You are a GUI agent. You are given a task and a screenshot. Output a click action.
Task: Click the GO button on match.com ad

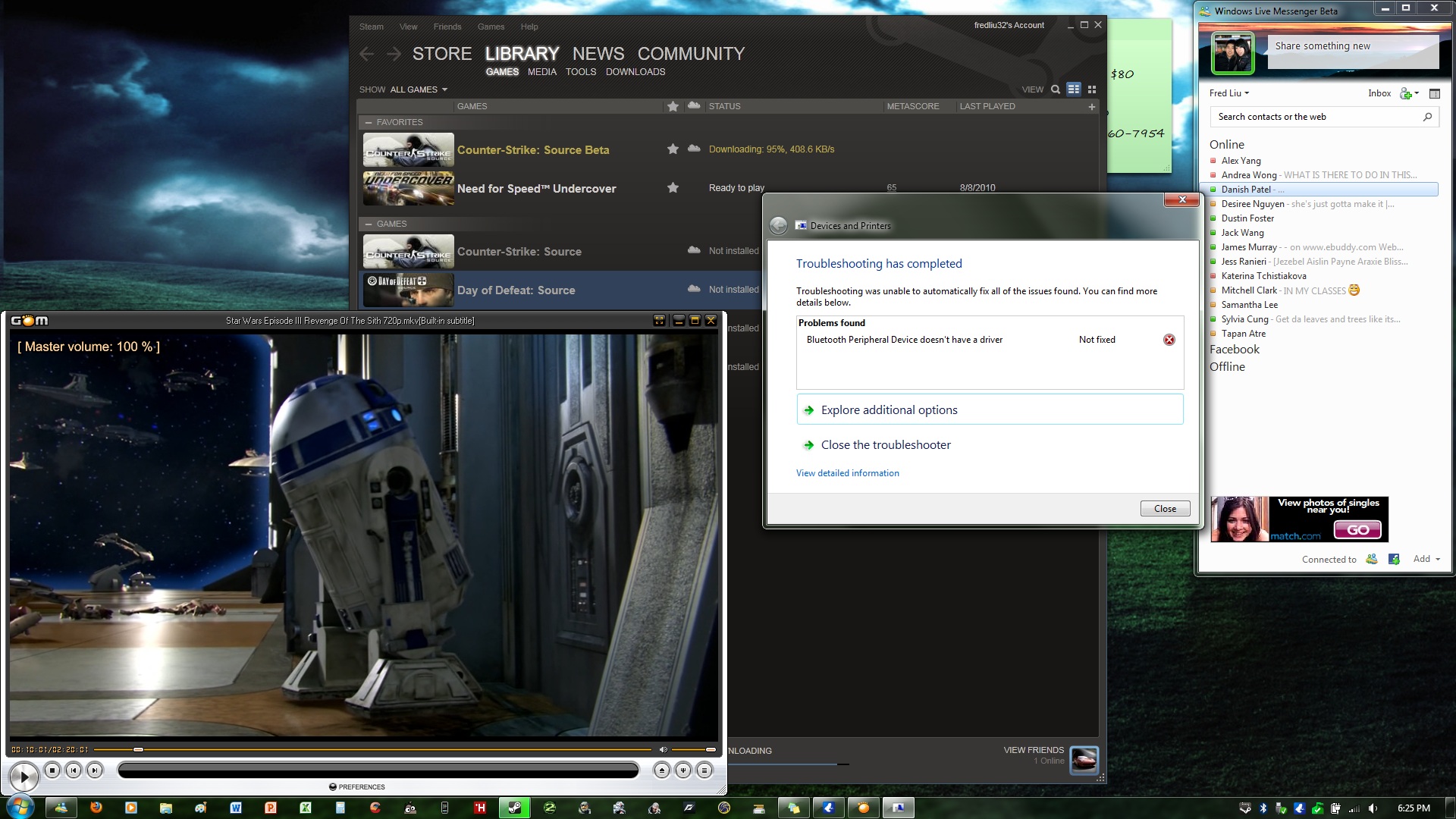(x=1357, y=529)
